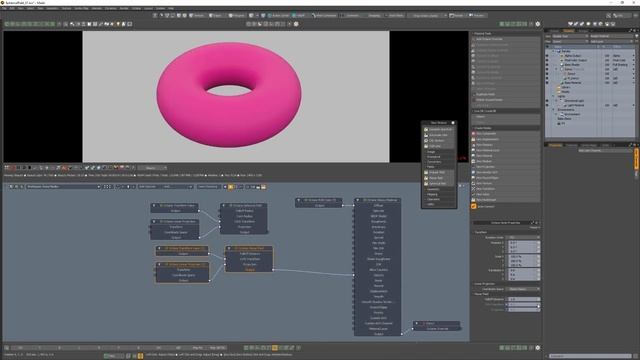
Task: Click the orange vertical tab on the right edge
Action: (x=636, y=160)
